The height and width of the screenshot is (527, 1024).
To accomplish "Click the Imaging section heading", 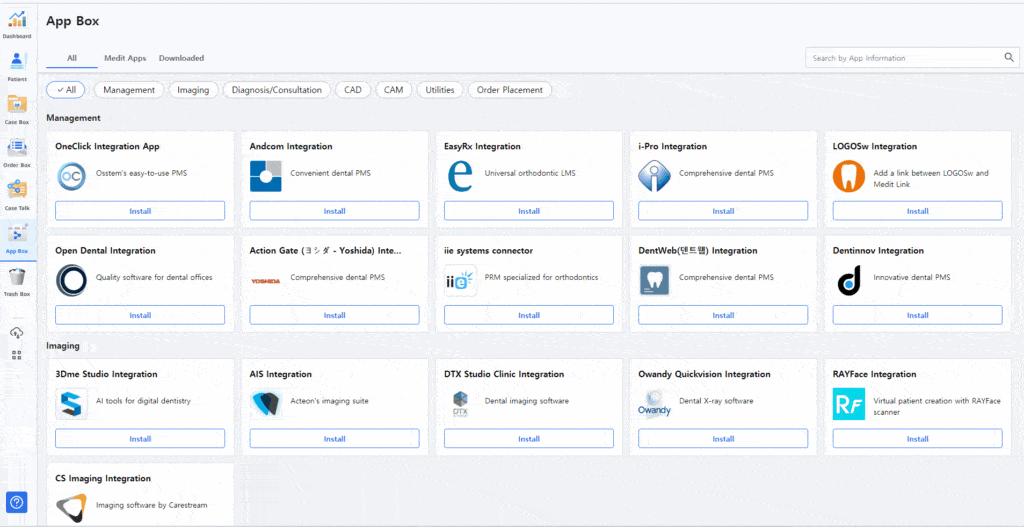I will tap(63, 346).
